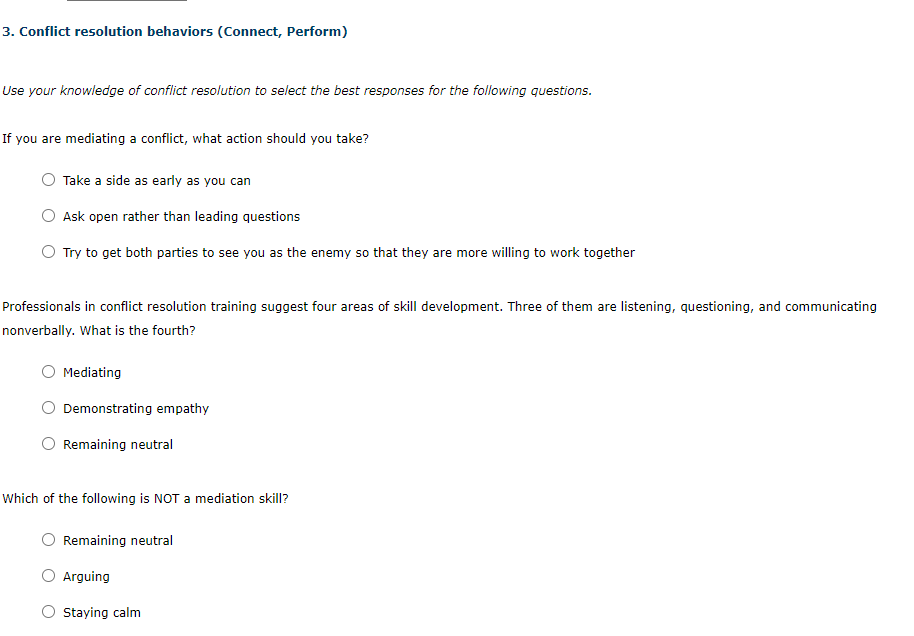This screenshot has width=914, height=636.
Task: Pick 'Remaining neutral' for the NOT-a-mediation-skill question
Action: click(x=48, y=539)
